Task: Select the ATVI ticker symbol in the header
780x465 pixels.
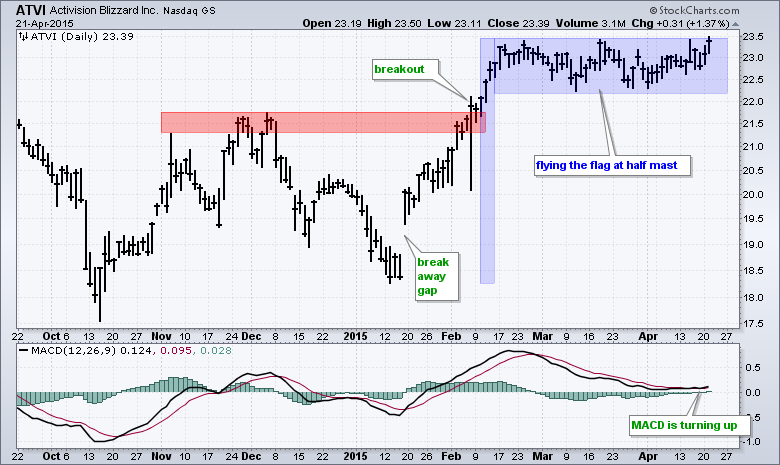Action: pyautogui.click(x=31, y=10)
